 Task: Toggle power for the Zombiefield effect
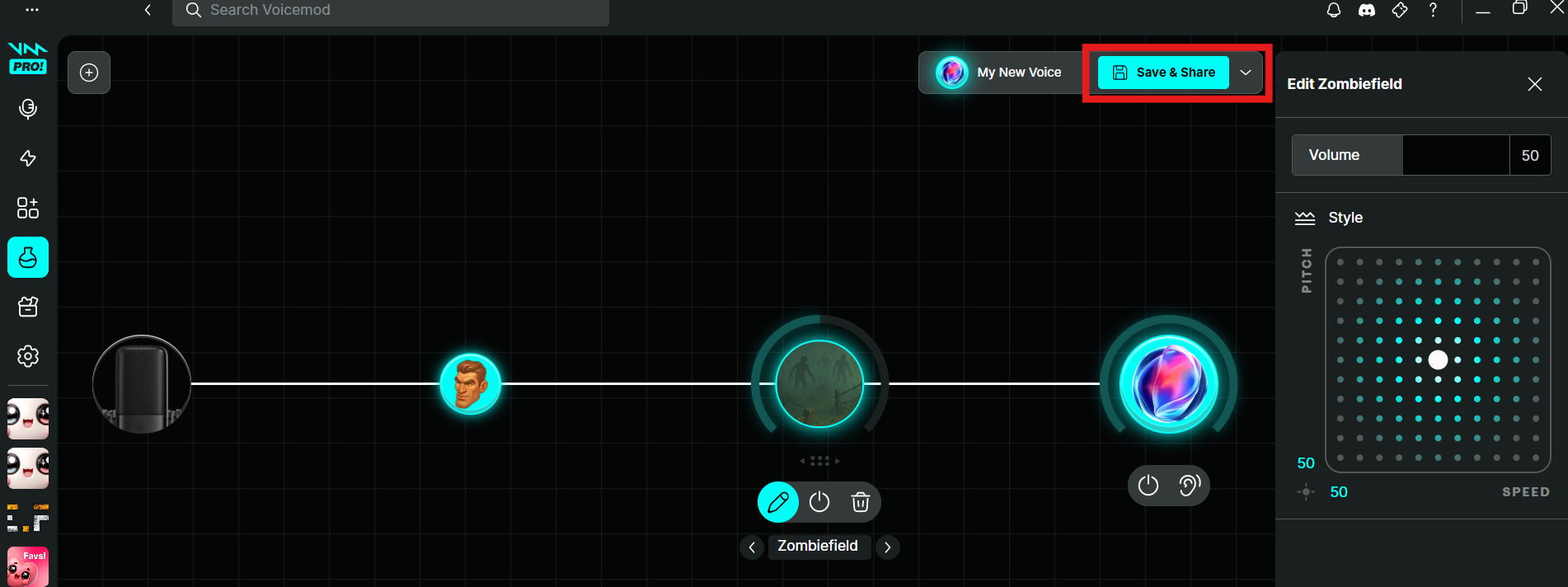pyautogui.click(x=819, y=502)
